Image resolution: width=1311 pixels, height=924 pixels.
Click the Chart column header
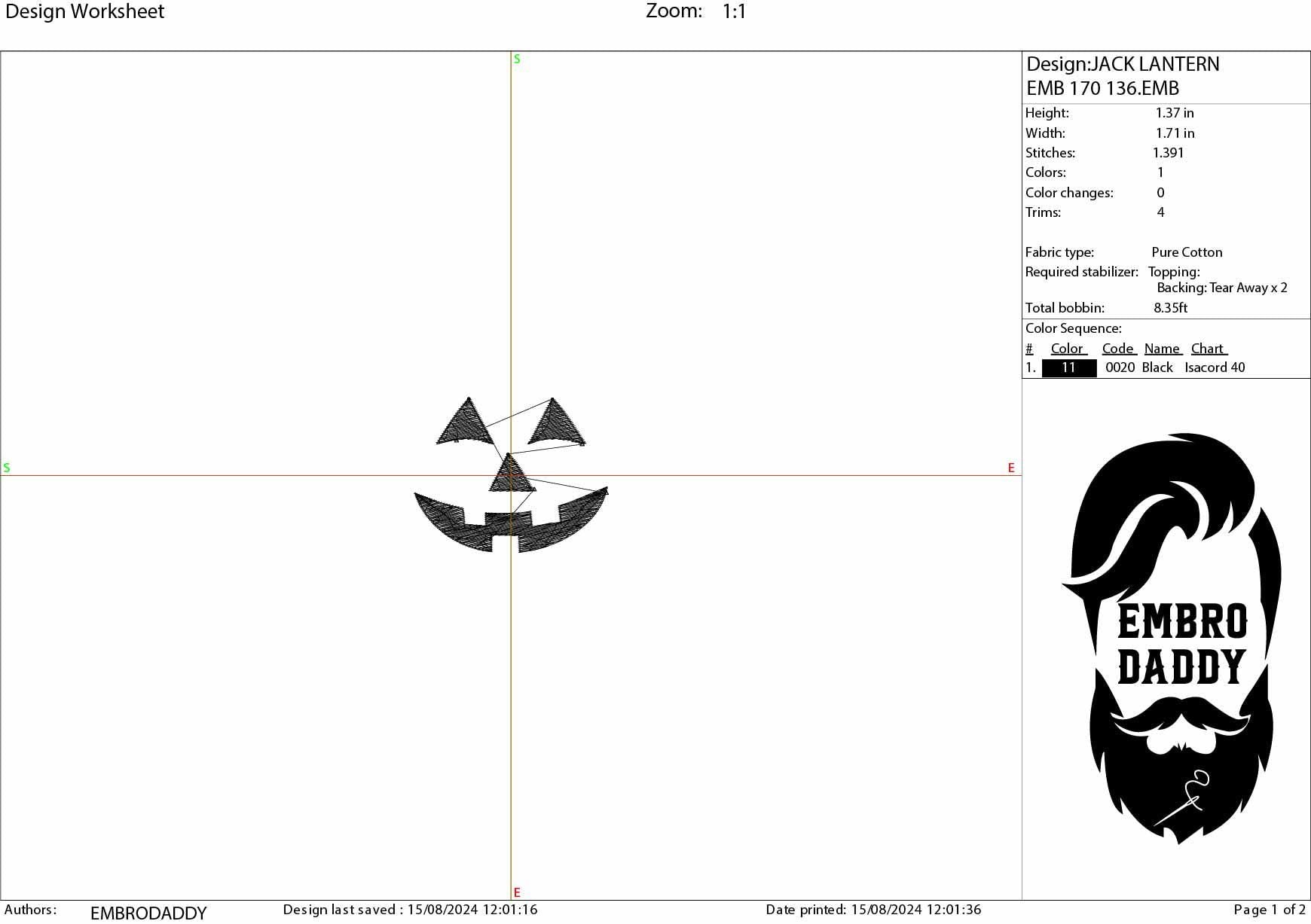[x=1209, y=348]
